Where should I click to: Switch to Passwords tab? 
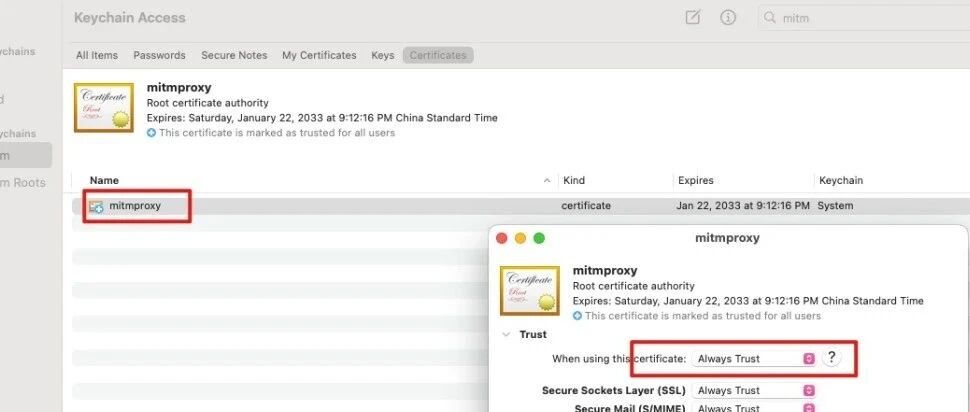159,55
